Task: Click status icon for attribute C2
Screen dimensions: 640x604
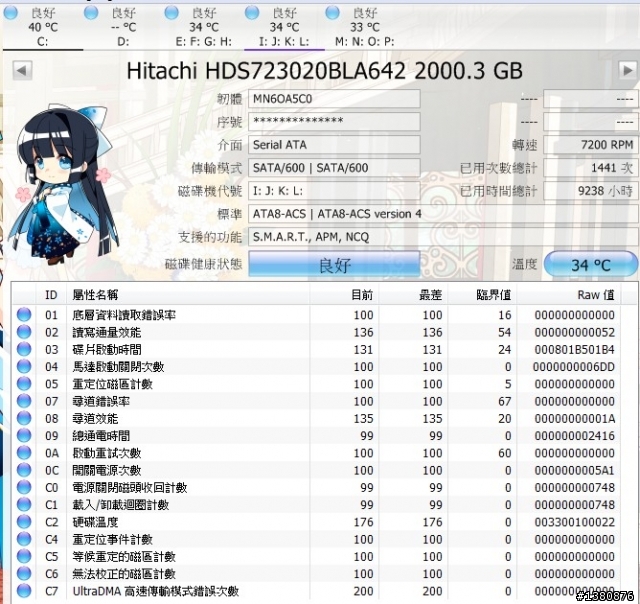Action: 24,522
